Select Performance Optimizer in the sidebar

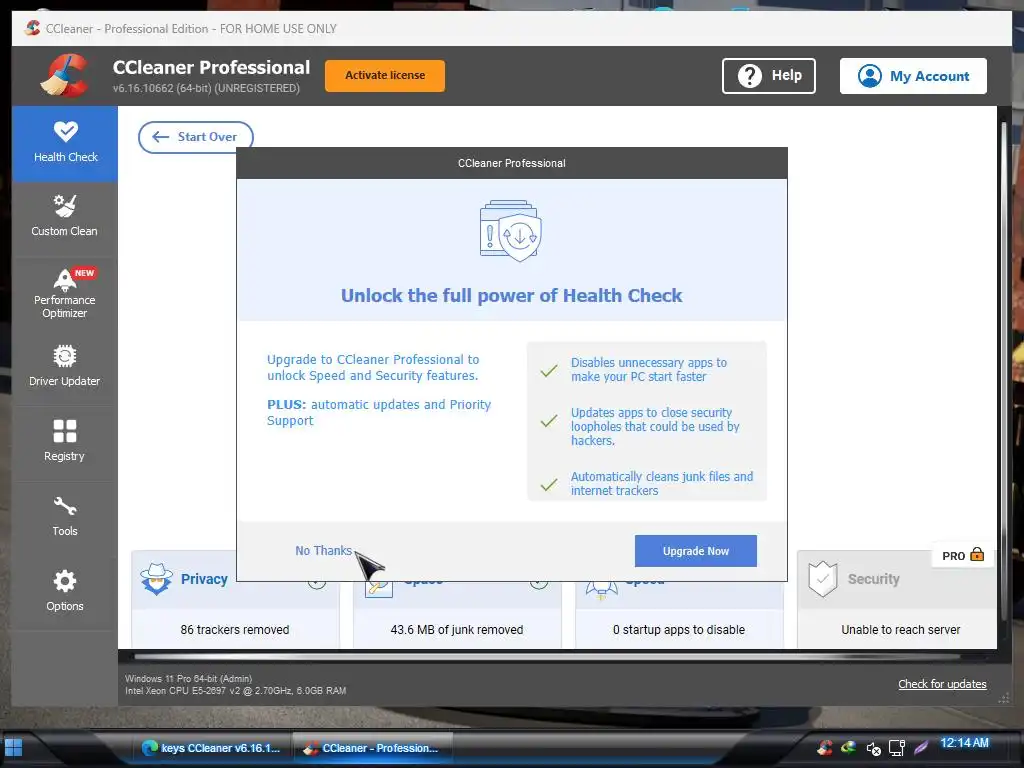point(65,294)
